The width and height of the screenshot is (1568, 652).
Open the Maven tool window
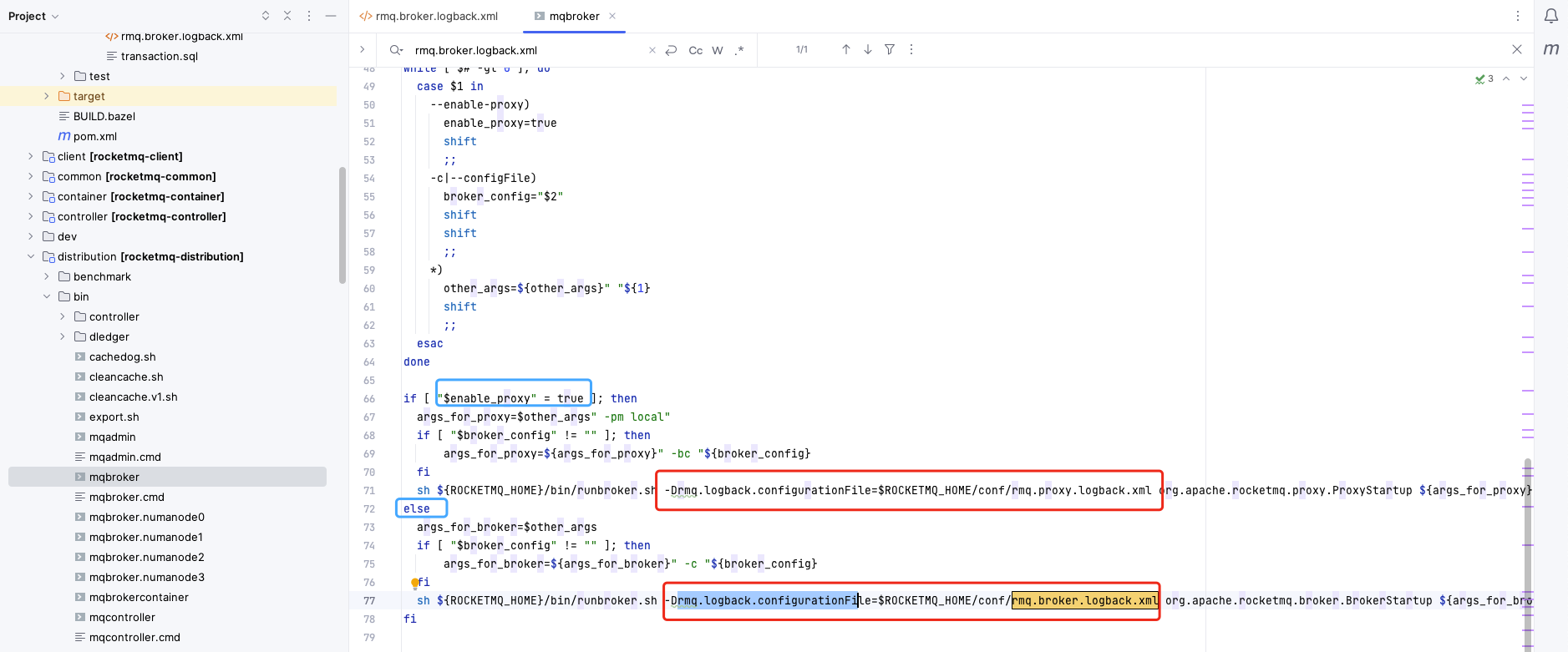pyautogui.click(x=1550, y=49)
